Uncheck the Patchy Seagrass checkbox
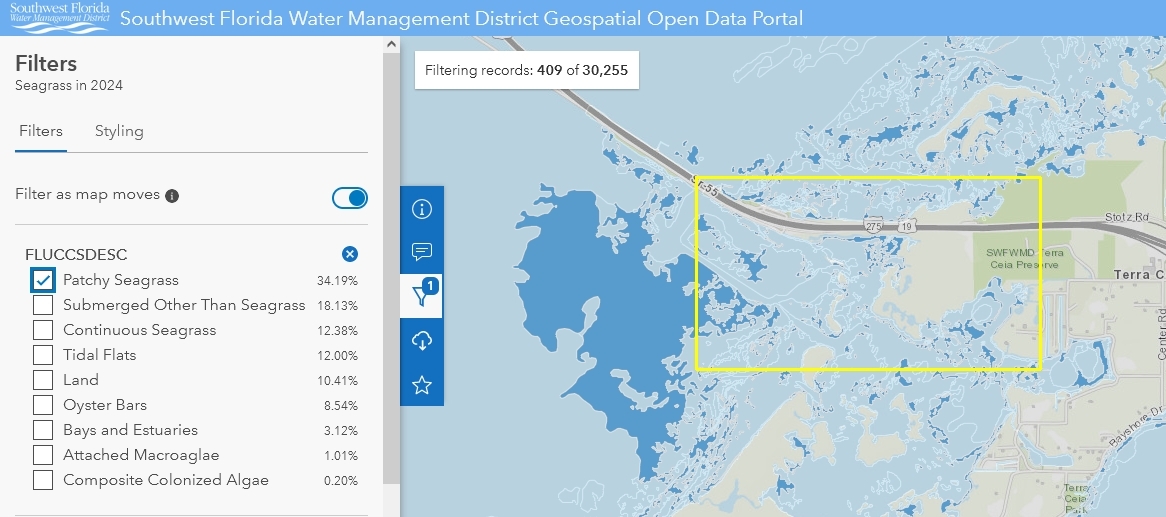The width and height of the screenshot is (1166, 517). click(43, 280)
